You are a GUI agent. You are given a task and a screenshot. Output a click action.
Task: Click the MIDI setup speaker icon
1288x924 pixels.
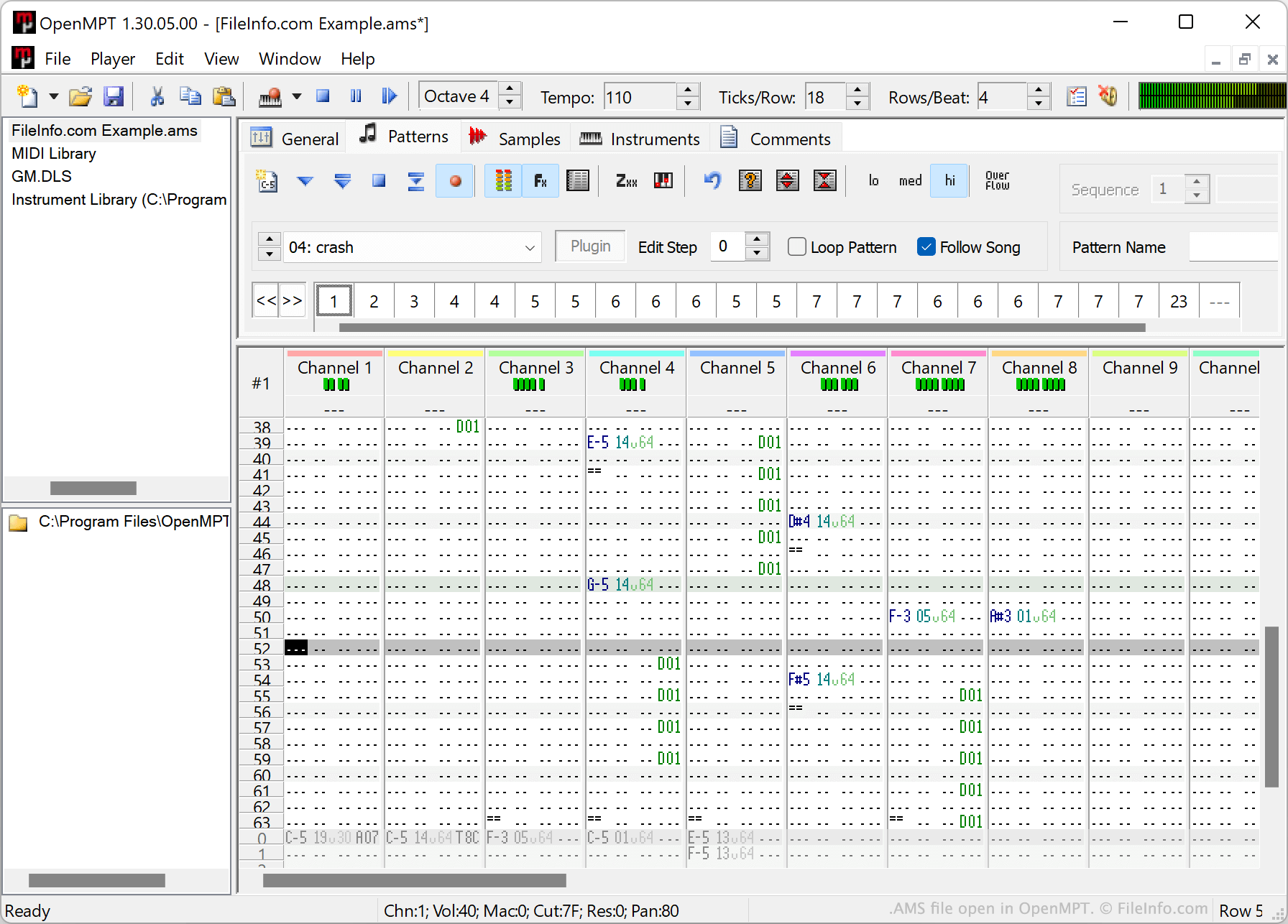click(x=1108, y=96)
